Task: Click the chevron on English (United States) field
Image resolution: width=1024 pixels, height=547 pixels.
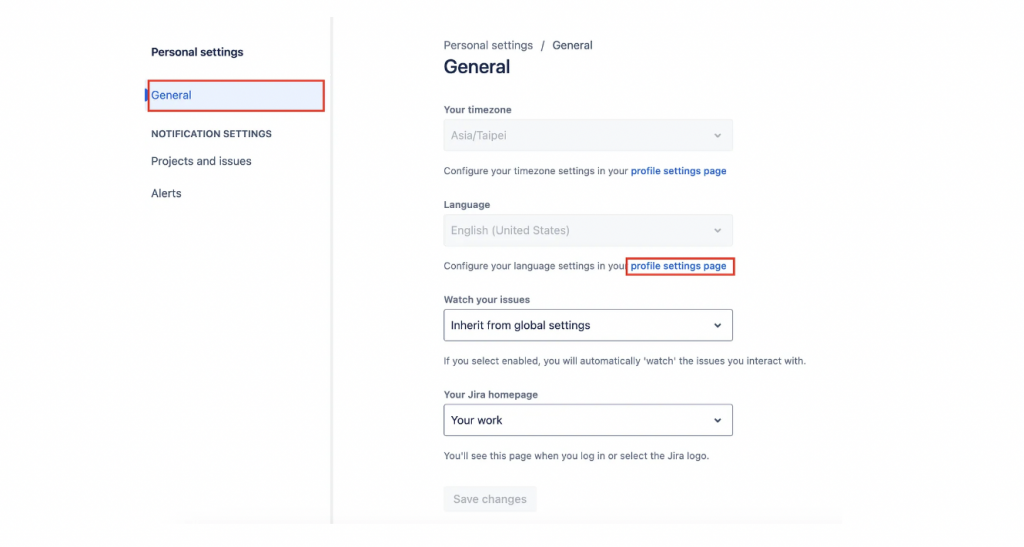Action: click(717, 231)
